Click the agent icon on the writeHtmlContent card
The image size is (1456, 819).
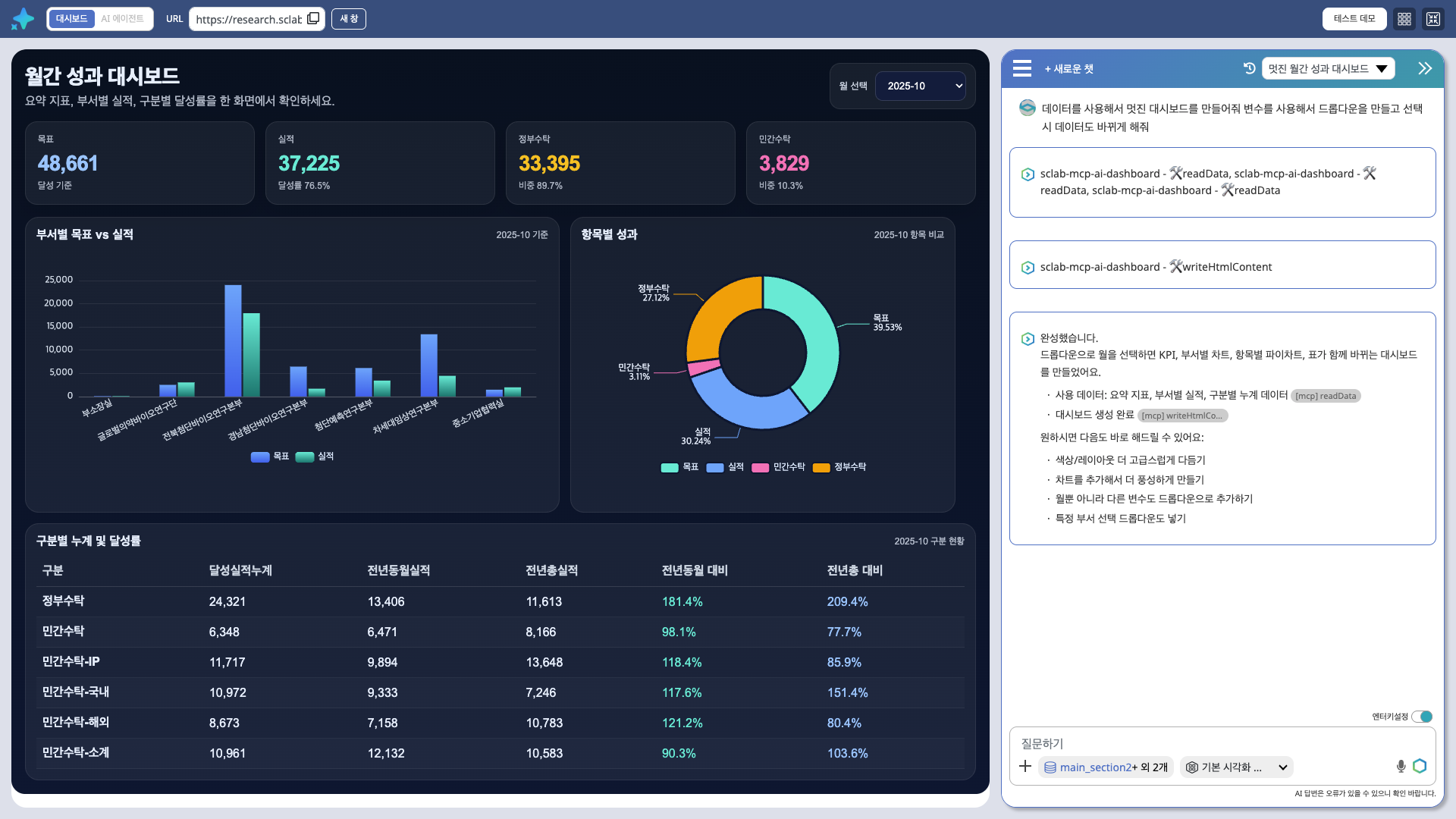click(x=1028, y=268)
